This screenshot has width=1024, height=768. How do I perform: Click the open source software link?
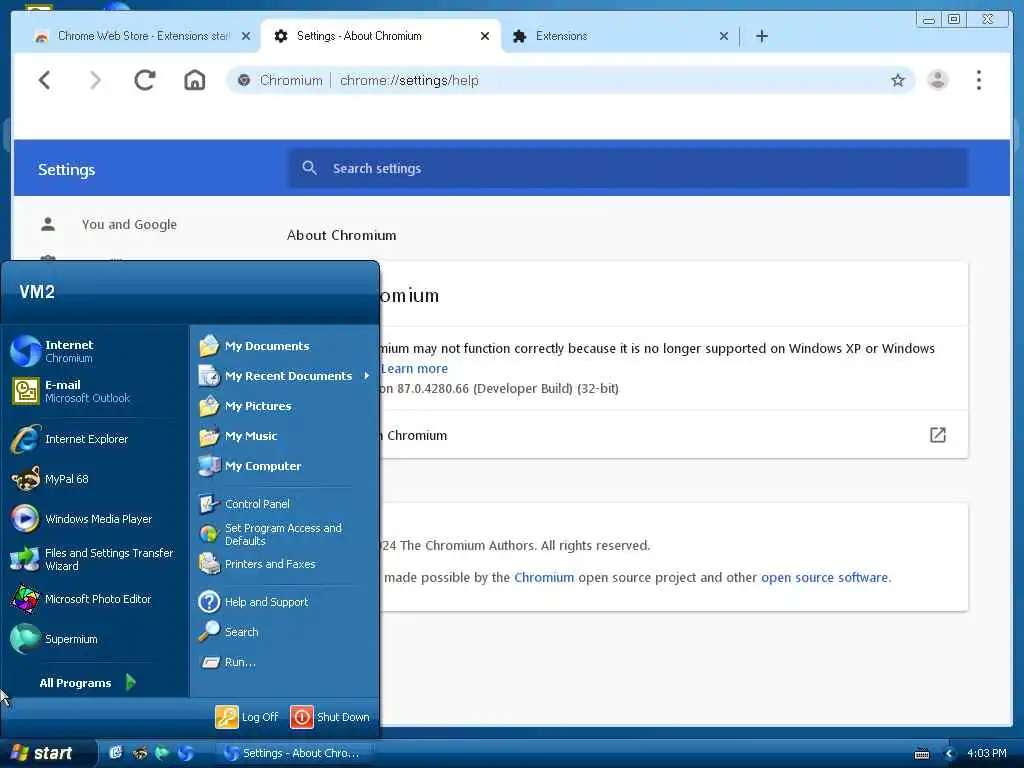pyautogui.click(x=825, y=577)
